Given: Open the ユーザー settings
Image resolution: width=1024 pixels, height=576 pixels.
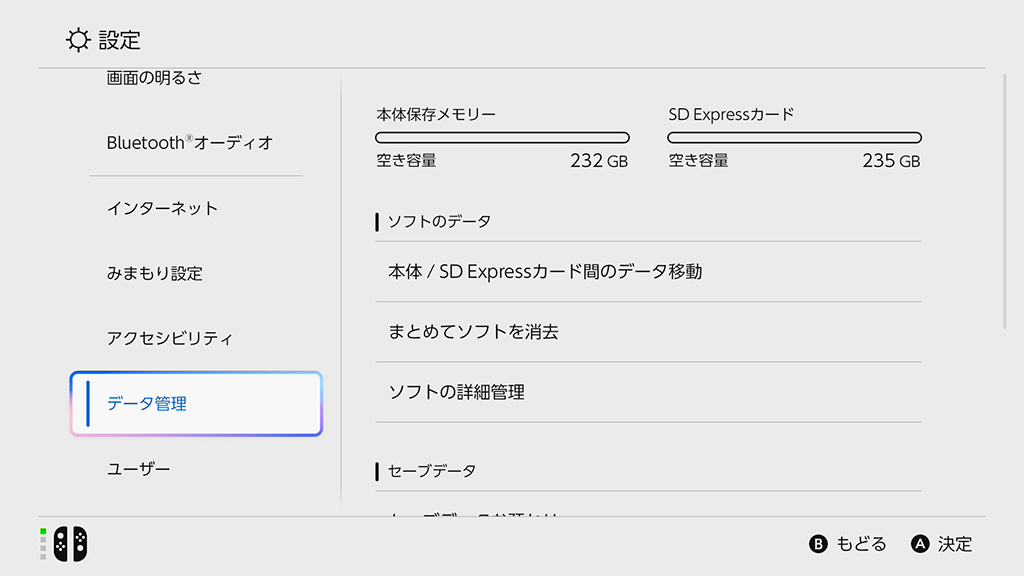Looking at the screenshot, I should 139,469.
